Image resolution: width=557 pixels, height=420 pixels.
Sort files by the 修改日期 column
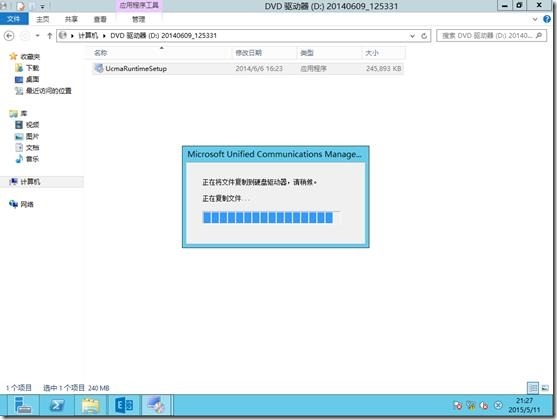(249, 53)
